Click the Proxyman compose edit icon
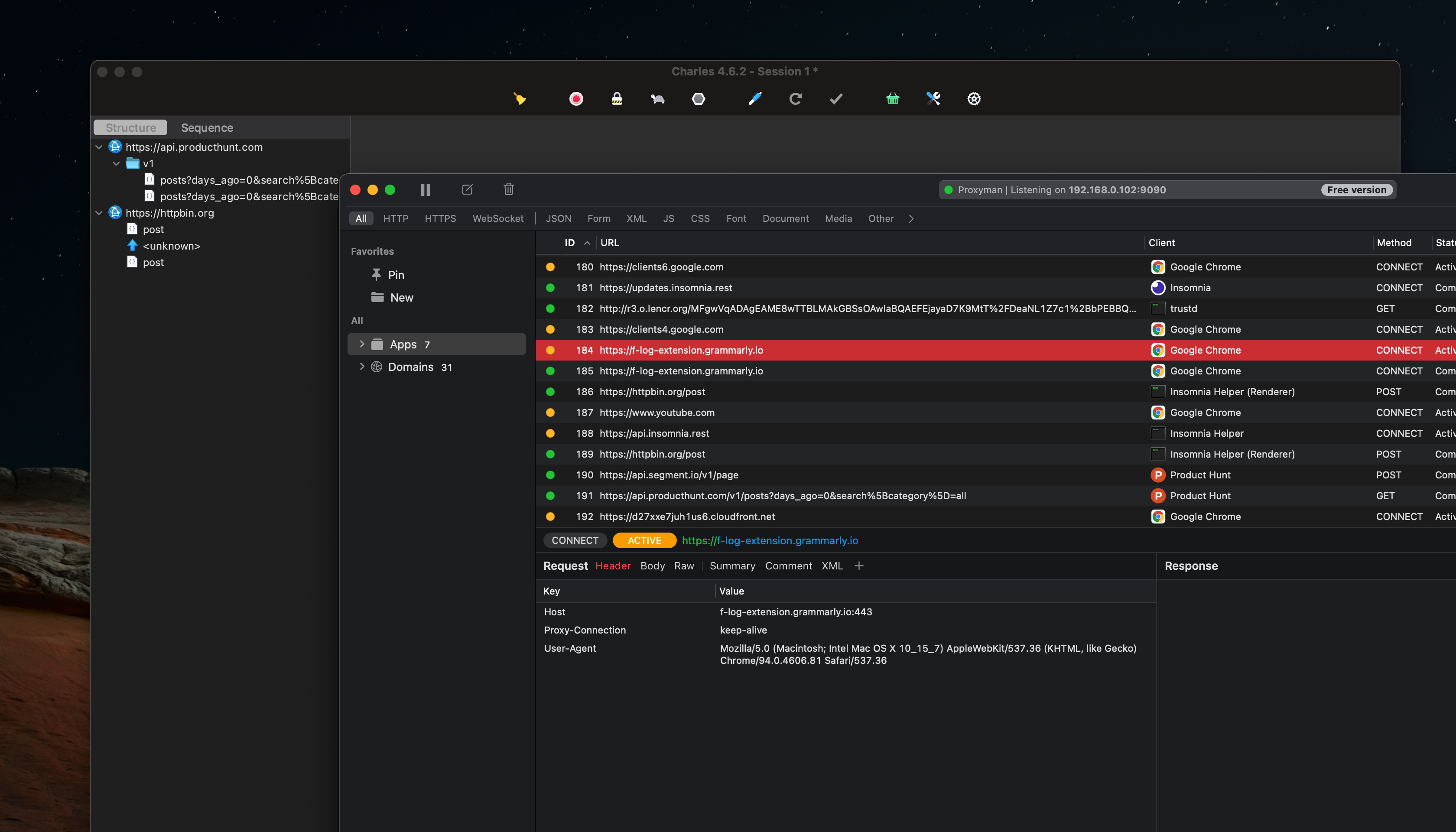This screenshot has height=832, width=1456. coord(468,189)
